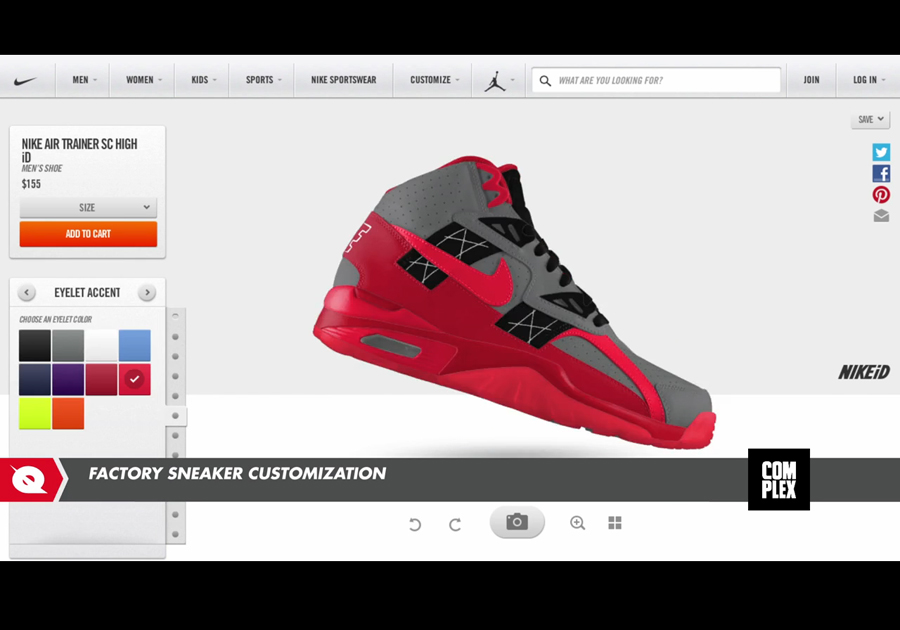Click the ADD TO CART button
The width and height of the screenshot is (900, 630).
pyautogui.click(x=88, y=233)
